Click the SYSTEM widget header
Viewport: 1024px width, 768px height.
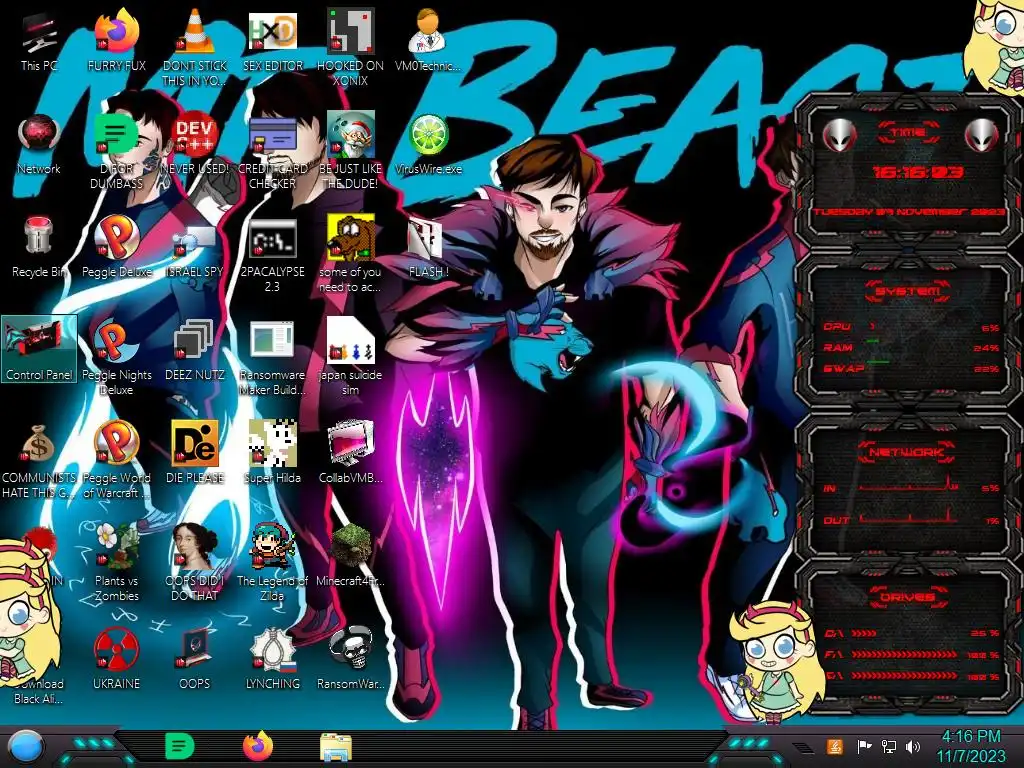click(x=907, y=291)
